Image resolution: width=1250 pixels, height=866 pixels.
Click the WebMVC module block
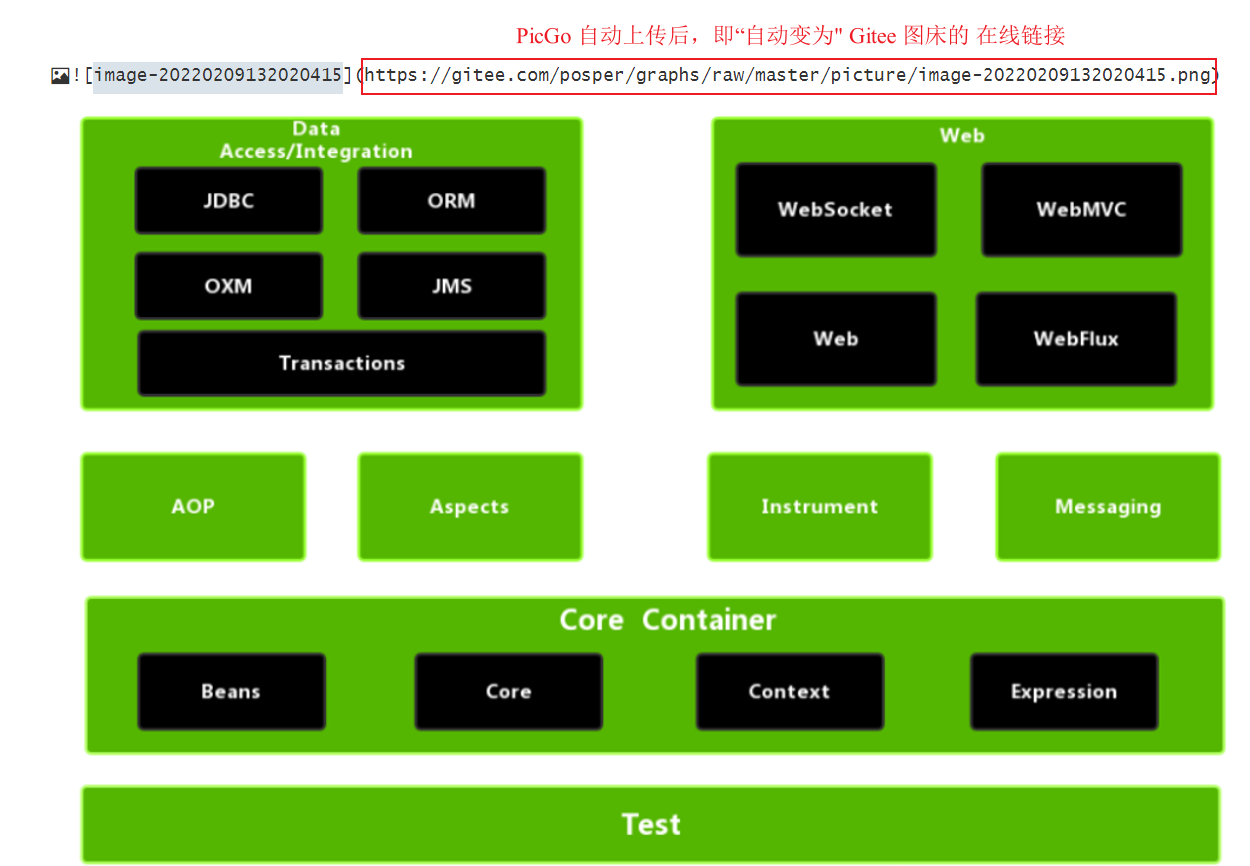click(x=1081, y=209)
